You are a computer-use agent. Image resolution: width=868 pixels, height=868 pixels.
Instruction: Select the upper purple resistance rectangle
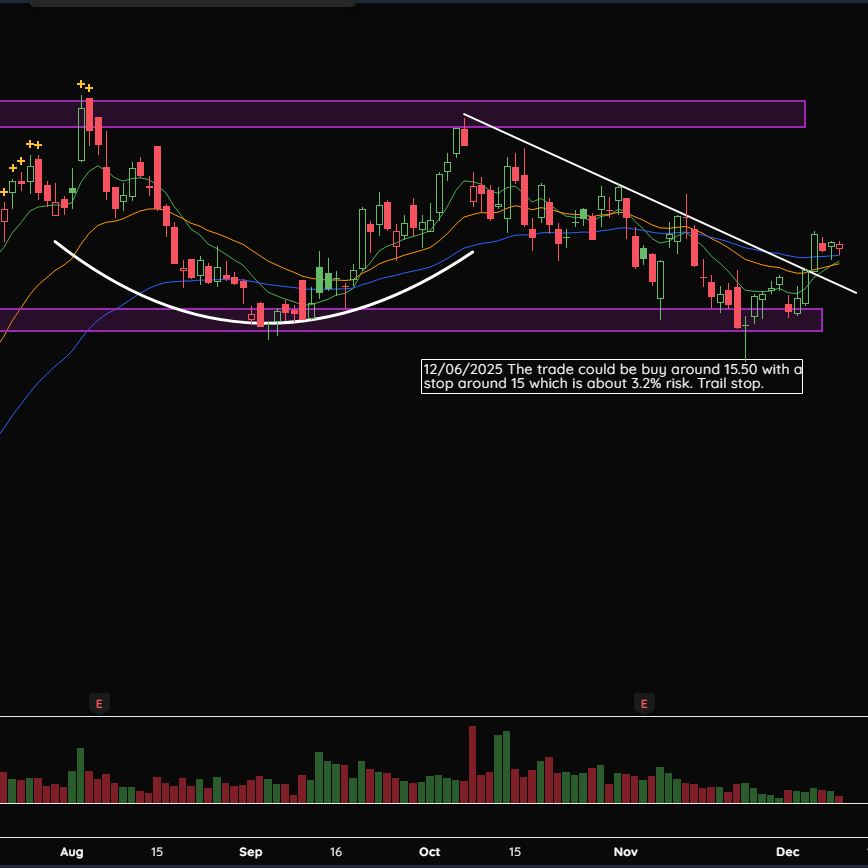coord(402,114)
